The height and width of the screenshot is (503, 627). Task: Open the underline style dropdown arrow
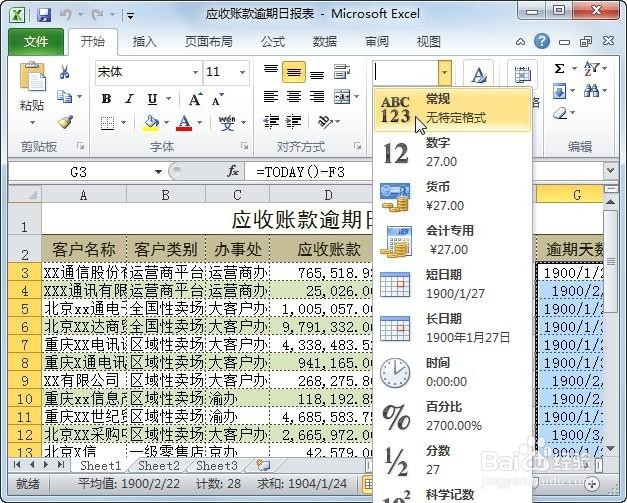pos(168,99)
